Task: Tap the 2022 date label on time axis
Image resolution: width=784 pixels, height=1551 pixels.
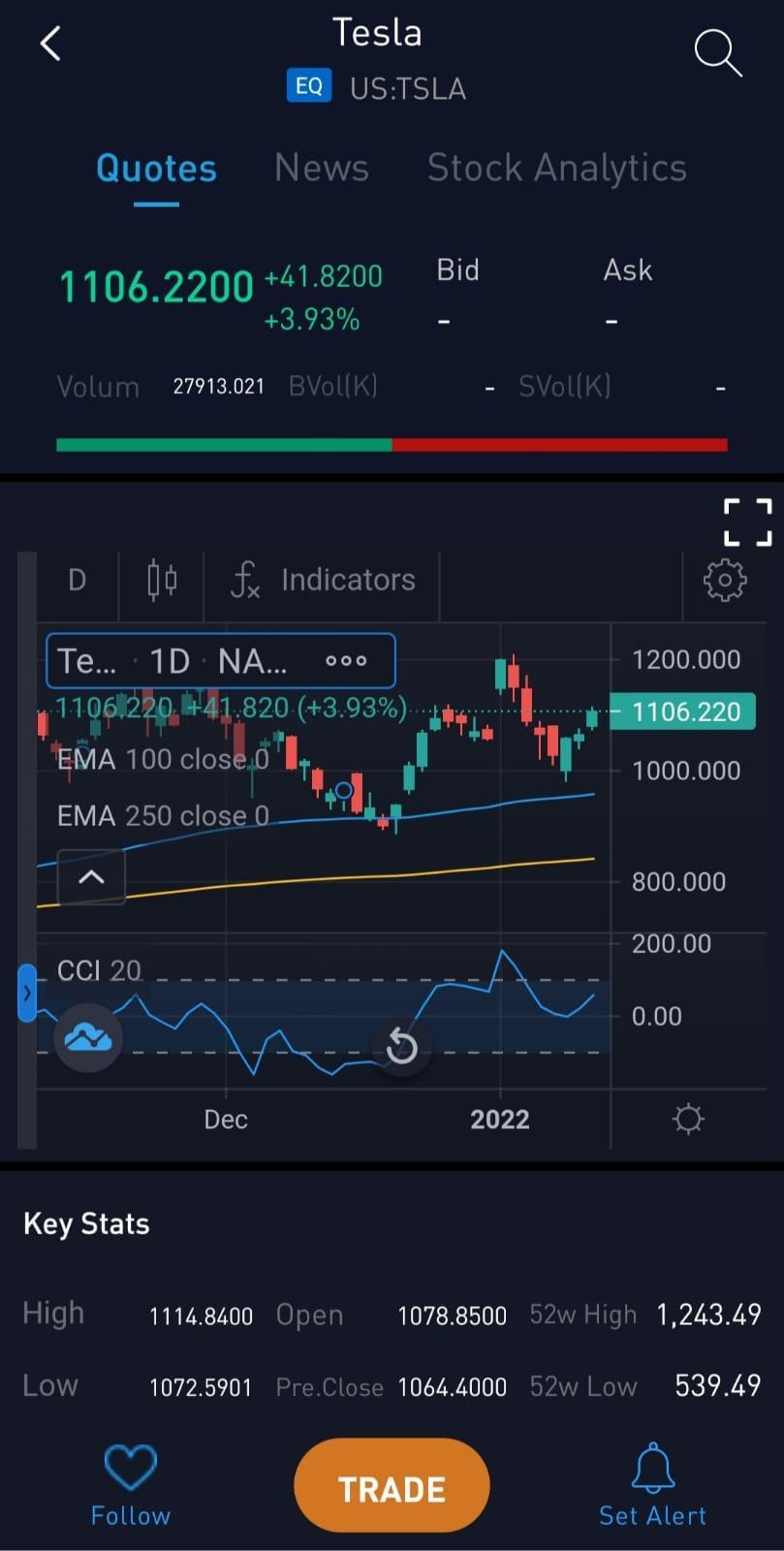Action: click(500, 1120)
